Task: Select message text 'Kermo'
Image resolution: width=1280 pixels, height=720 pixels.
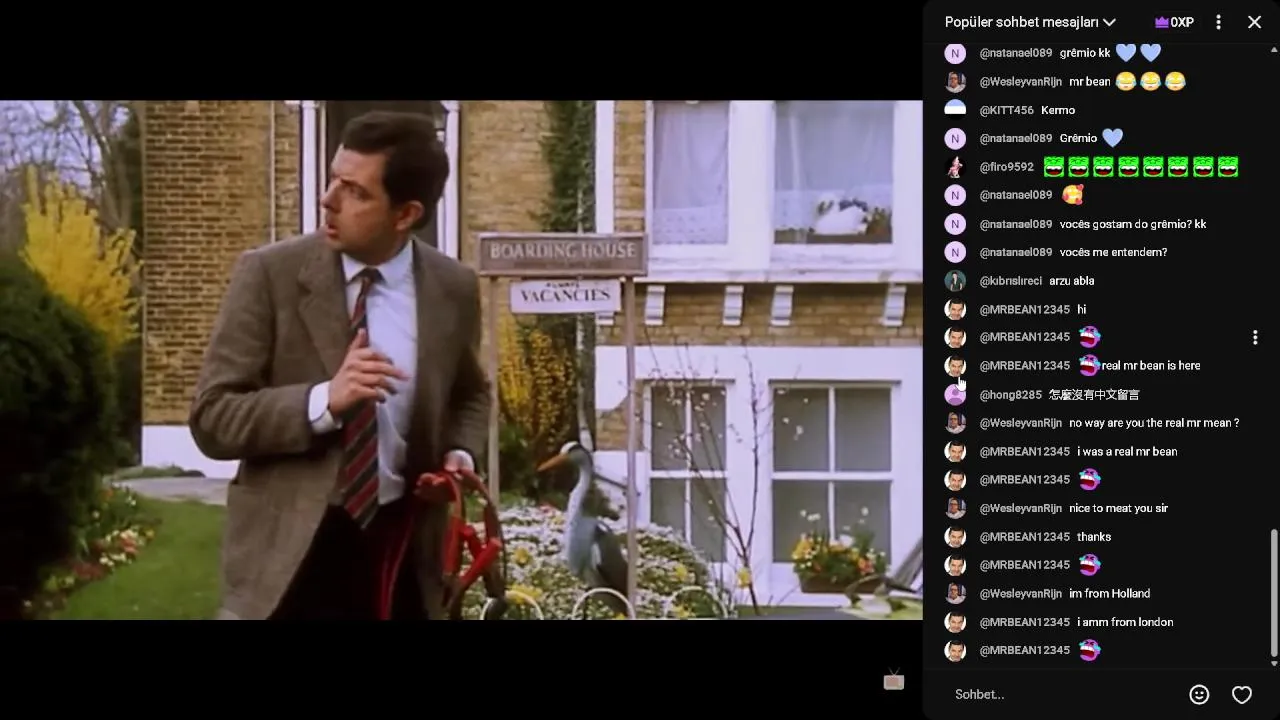Action: [x=1058, y=110]
